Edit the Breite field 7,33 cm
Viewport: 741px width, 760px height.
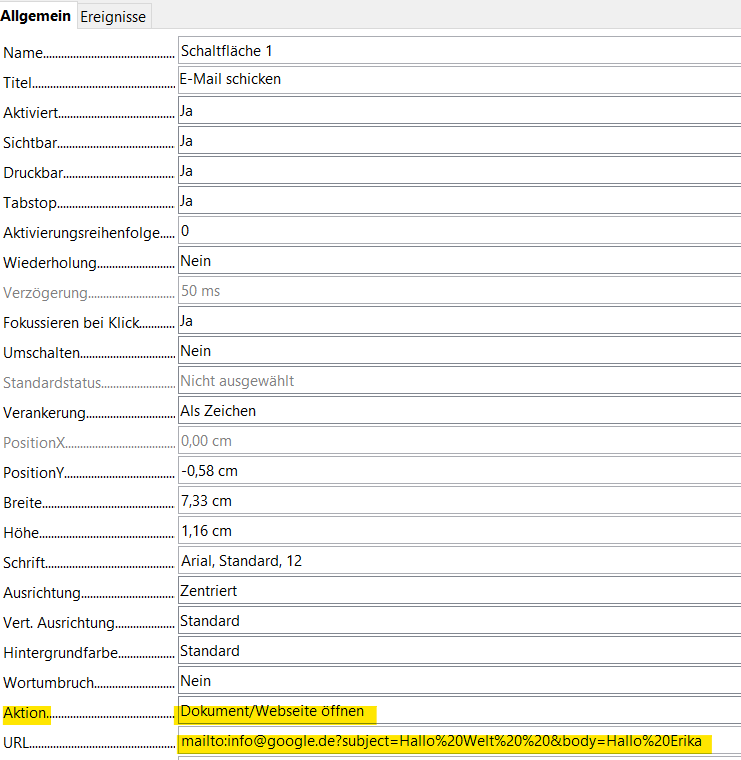click(x=458, y=501)
